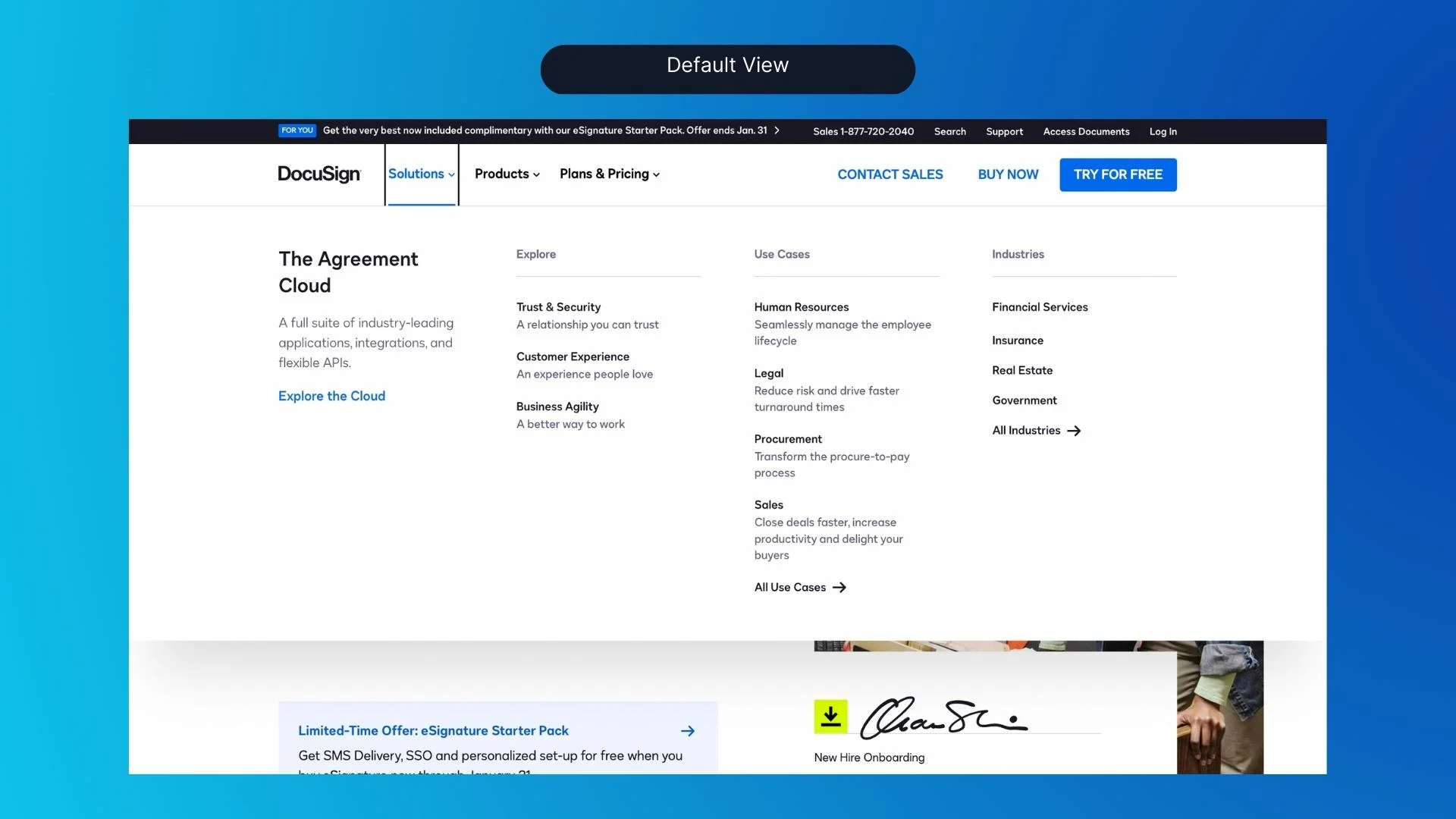The height and width of the screenshot is (819, 1456).
Task: Open All Use Cases
Action: coord(800,588)
